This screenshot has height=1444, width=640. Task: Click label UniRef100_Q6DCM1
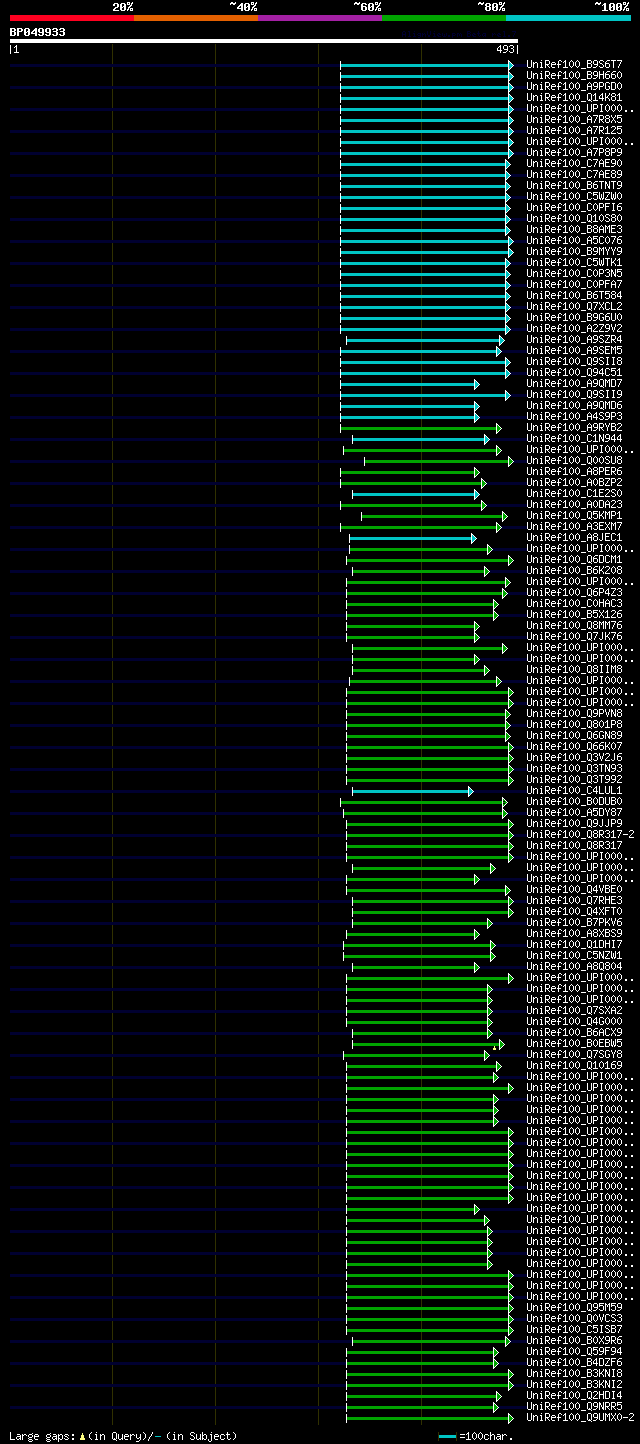click(574, 559)
